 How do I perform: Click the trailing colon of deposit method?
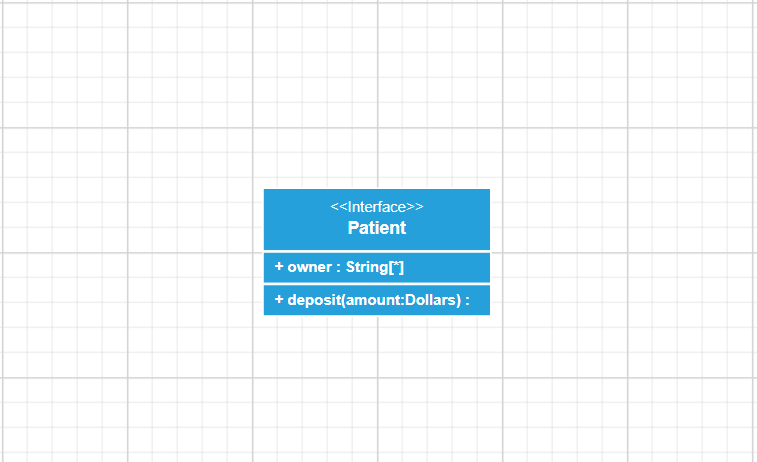pyautogui.click(x=467, y=300)
